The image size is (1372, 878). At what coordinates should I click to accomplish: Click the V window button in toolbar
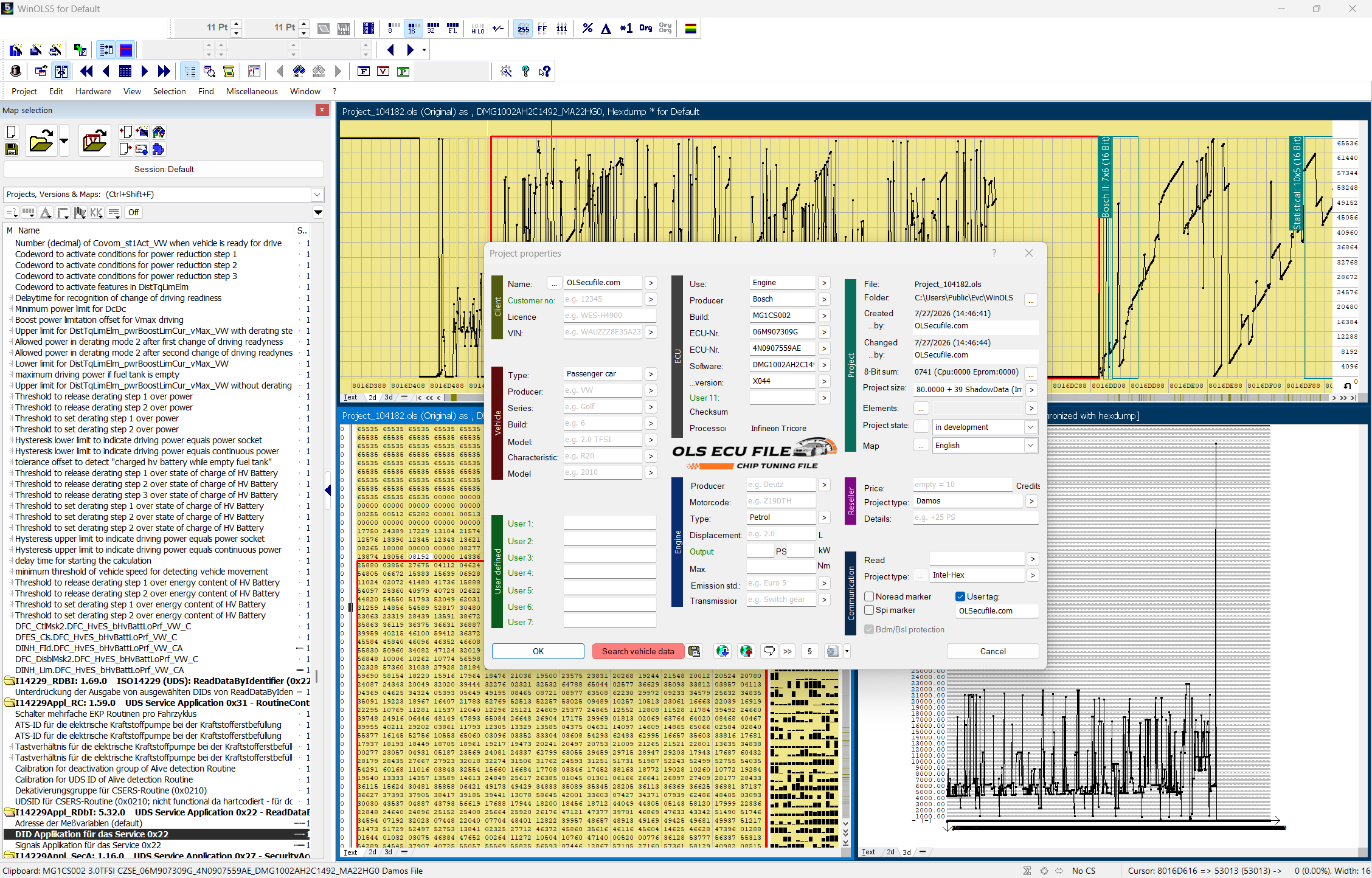(383, 71)
